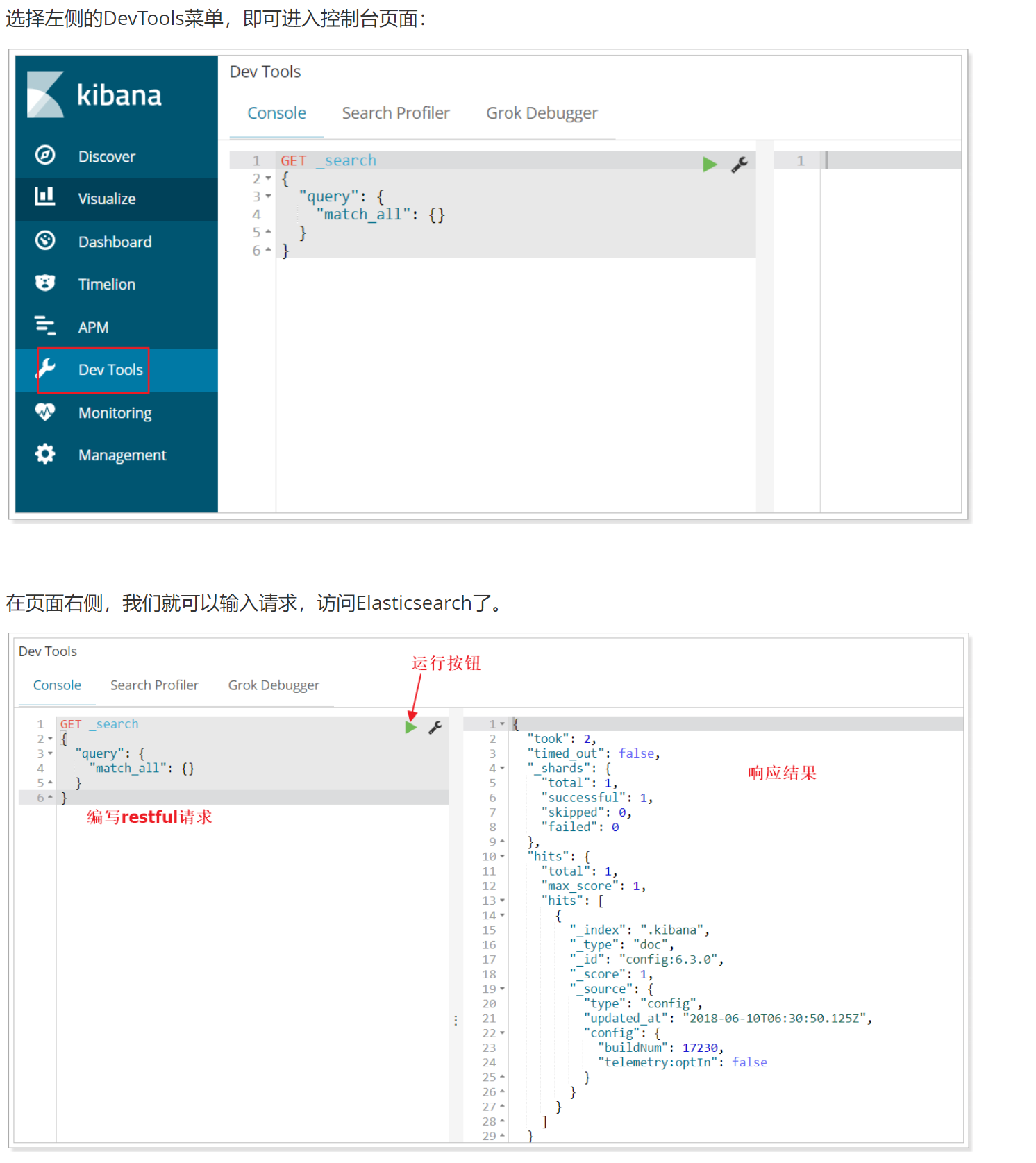Screen dimensions: 1036x1163
Task: Switch to the Console tab in the upper Dev Tools
Action: [x=276, y=113]
